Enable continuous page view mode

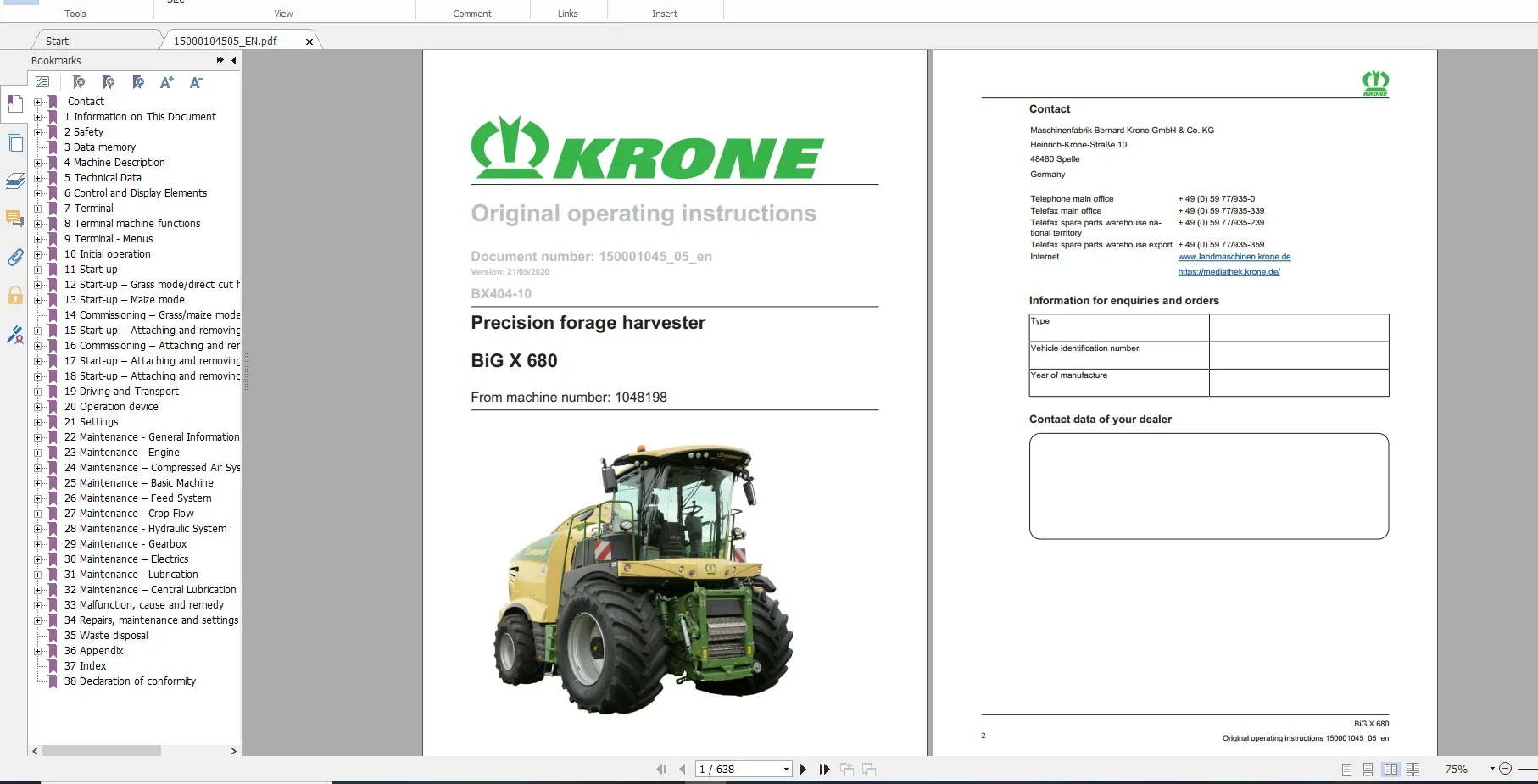[x=1368, y=769]
